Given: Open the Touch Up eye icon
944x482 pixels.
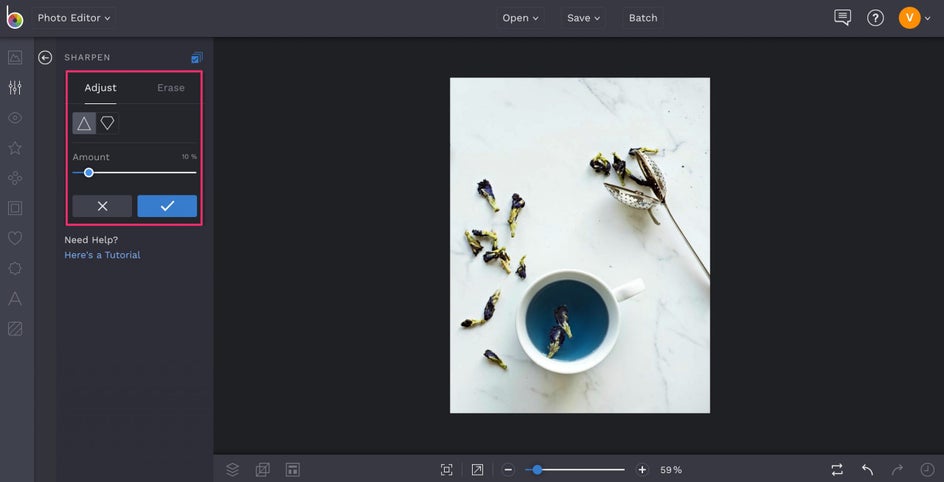Looking at the screenshot, I should (x=15, y=118).
